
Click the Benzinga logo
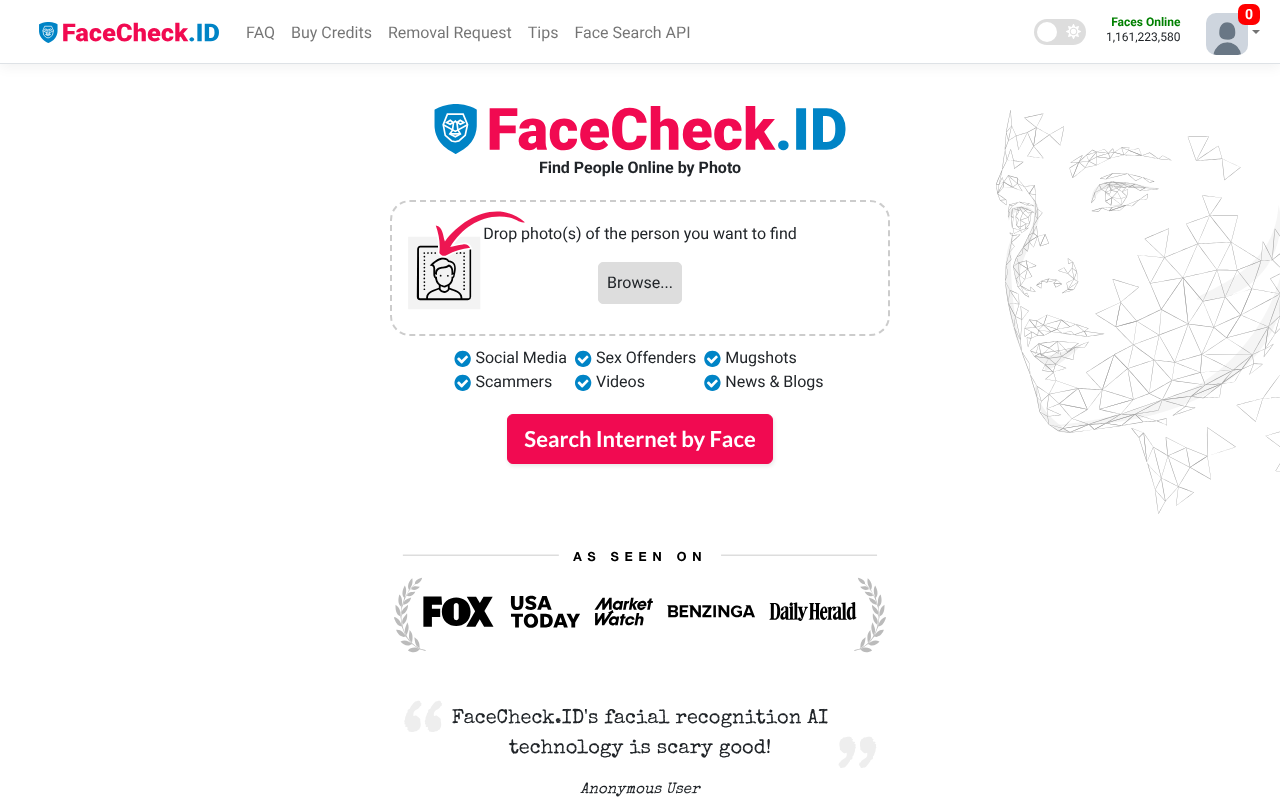[x=711, y=612]
